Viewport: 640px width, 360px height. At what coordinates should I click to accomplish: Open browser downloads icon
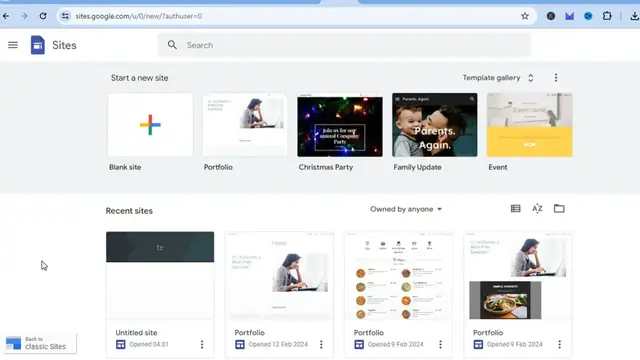(634, 16)
